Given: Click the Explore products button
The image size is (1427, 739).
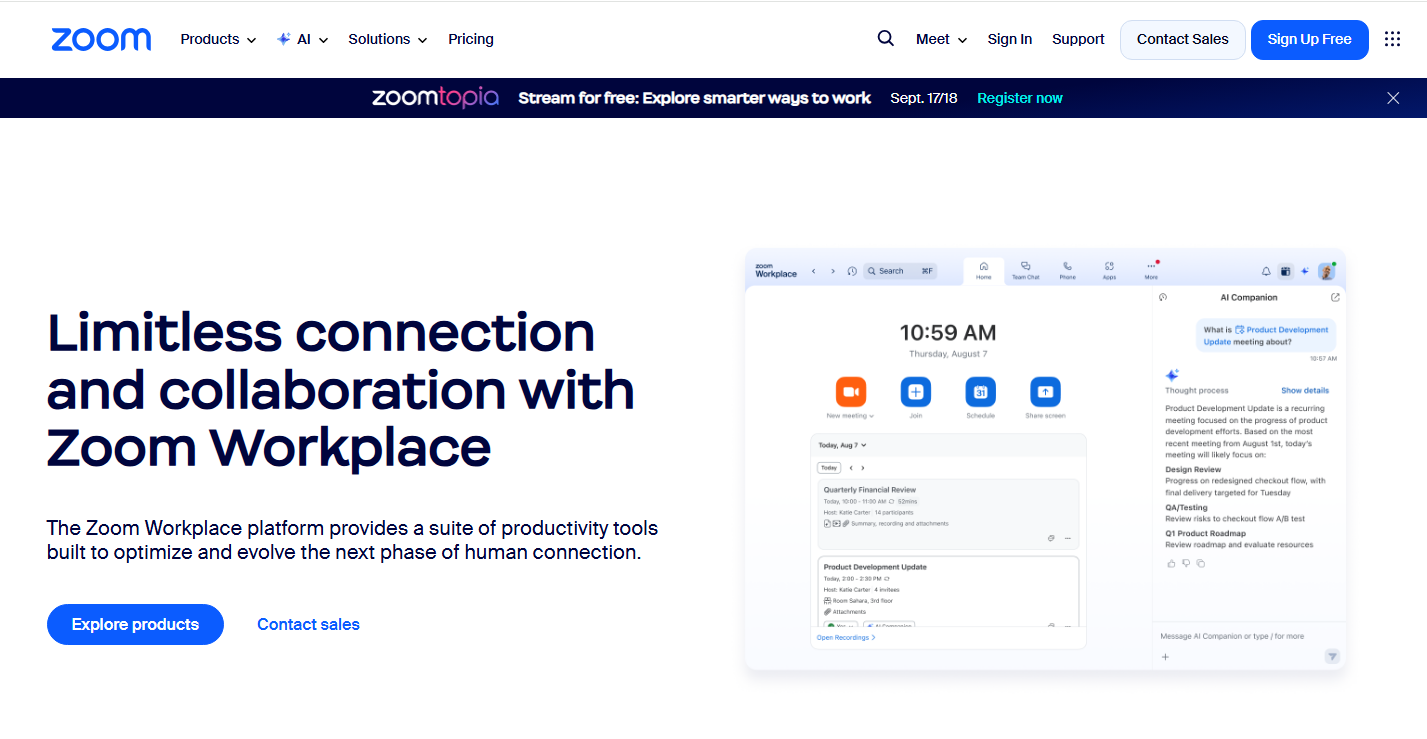Looking at the screenshot, I should (135, 624).
